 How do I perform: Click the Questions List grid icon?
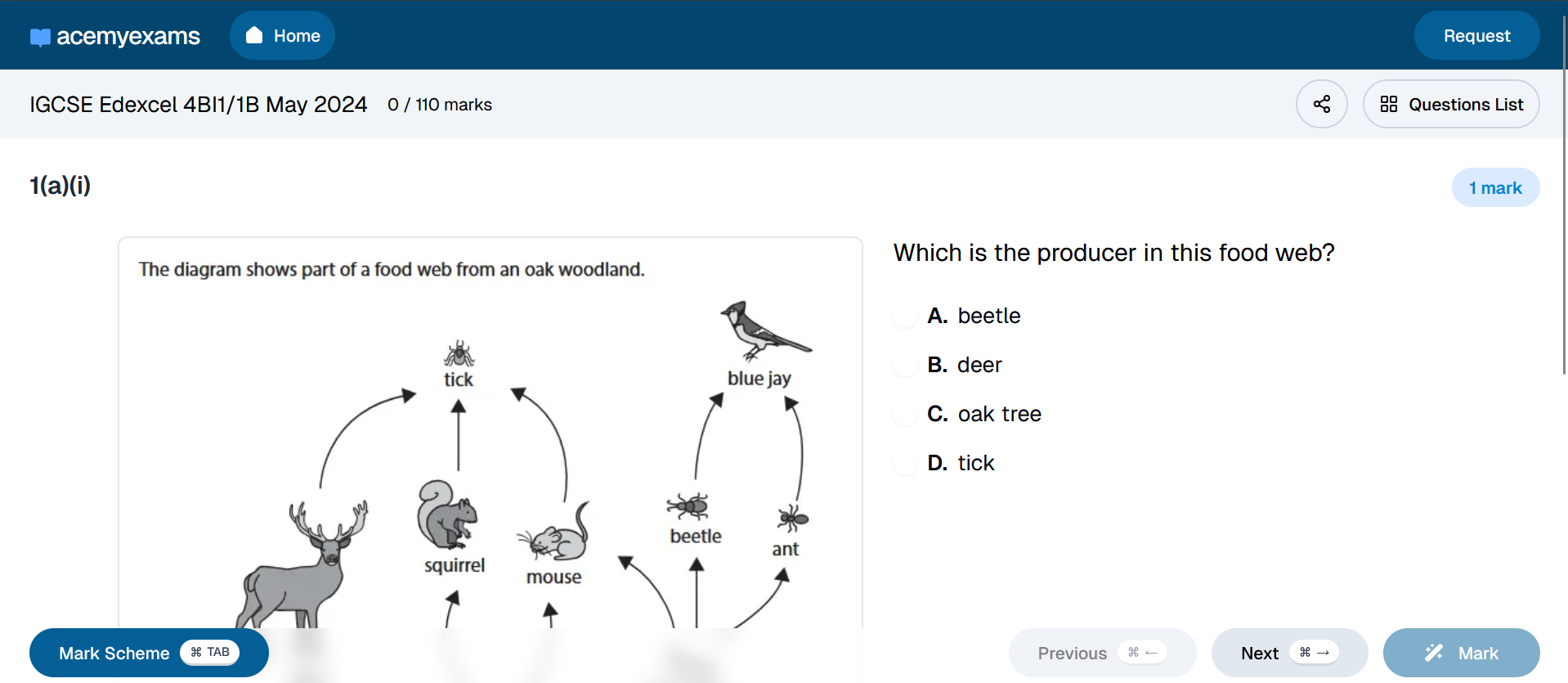point(1388,104)
